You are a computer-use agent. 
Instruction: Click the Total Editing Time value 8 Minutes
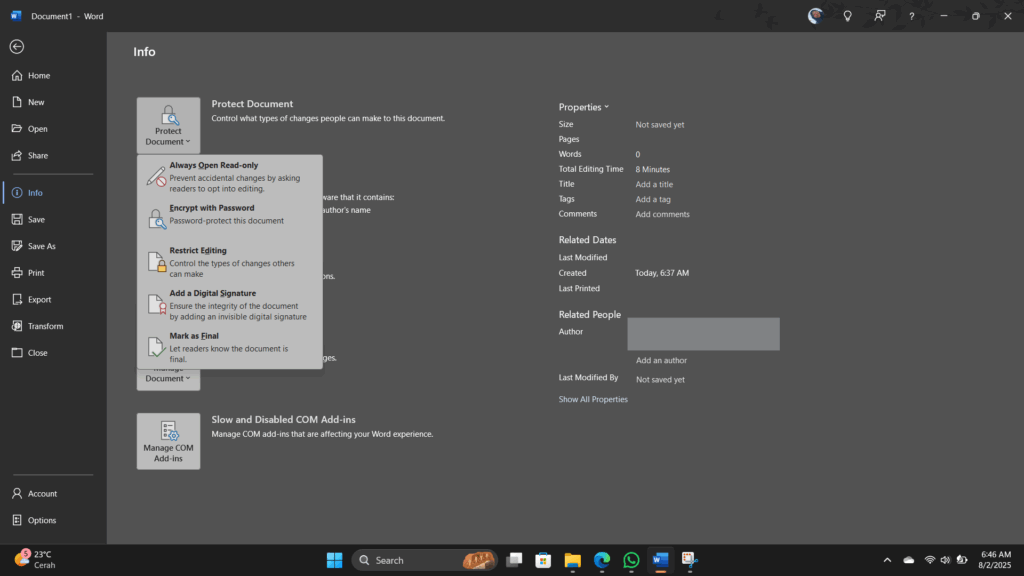652,170
